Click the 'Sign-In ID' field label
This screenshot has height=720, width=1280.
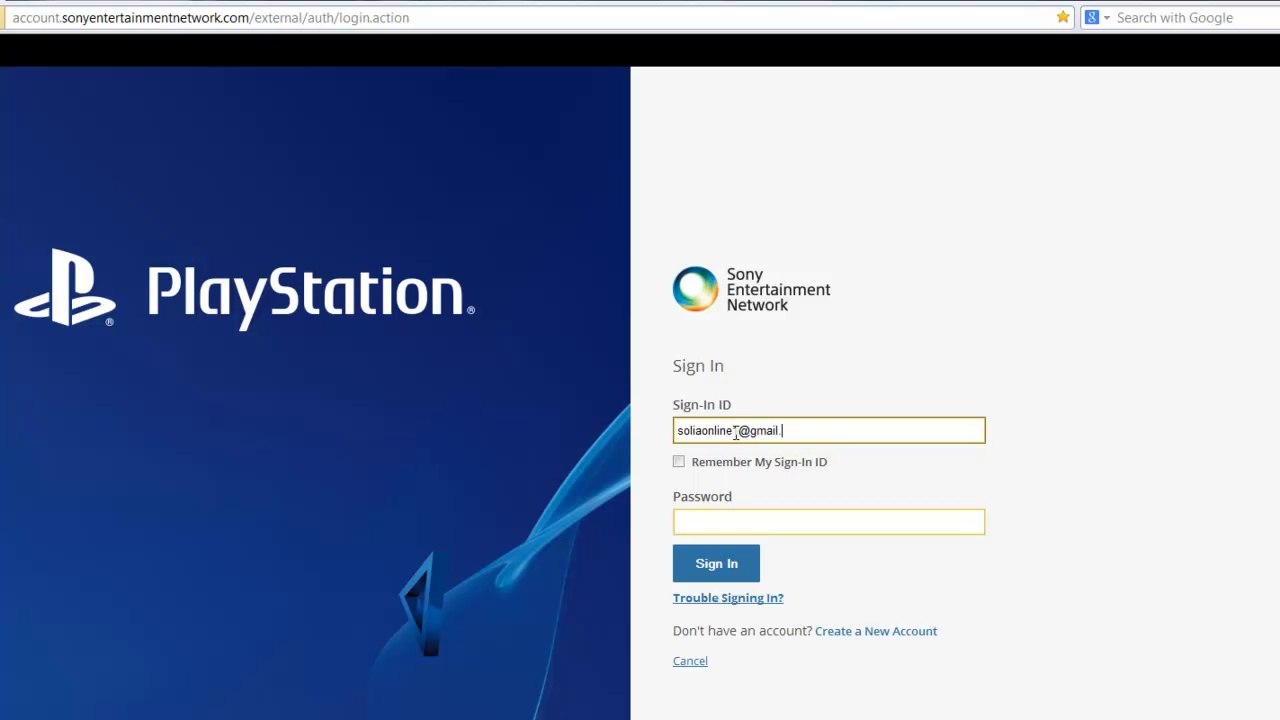coord(702,405)
